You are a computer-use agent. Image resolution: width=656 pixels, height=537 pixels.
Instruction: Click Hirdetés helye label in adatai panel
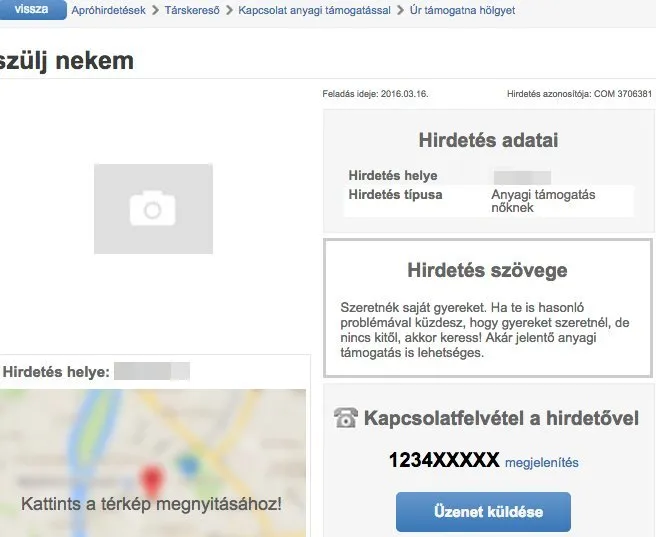coord(393,176)
